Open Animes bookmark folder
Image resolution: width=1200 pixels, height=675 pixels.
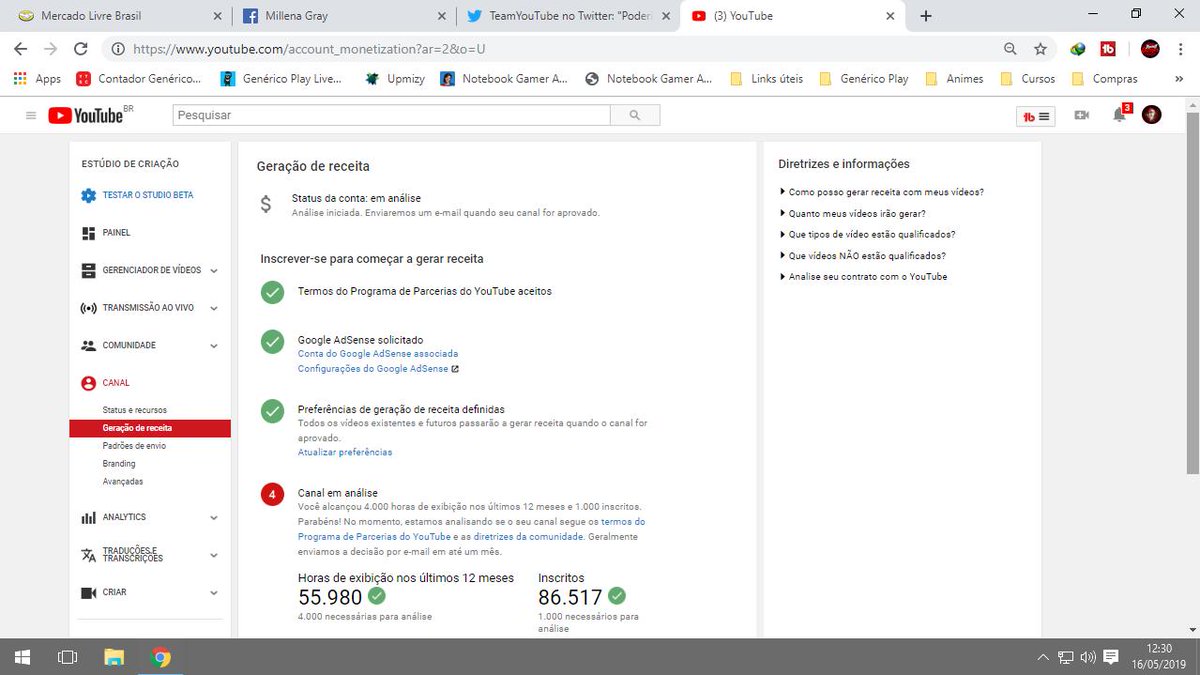tap(954, 78)
